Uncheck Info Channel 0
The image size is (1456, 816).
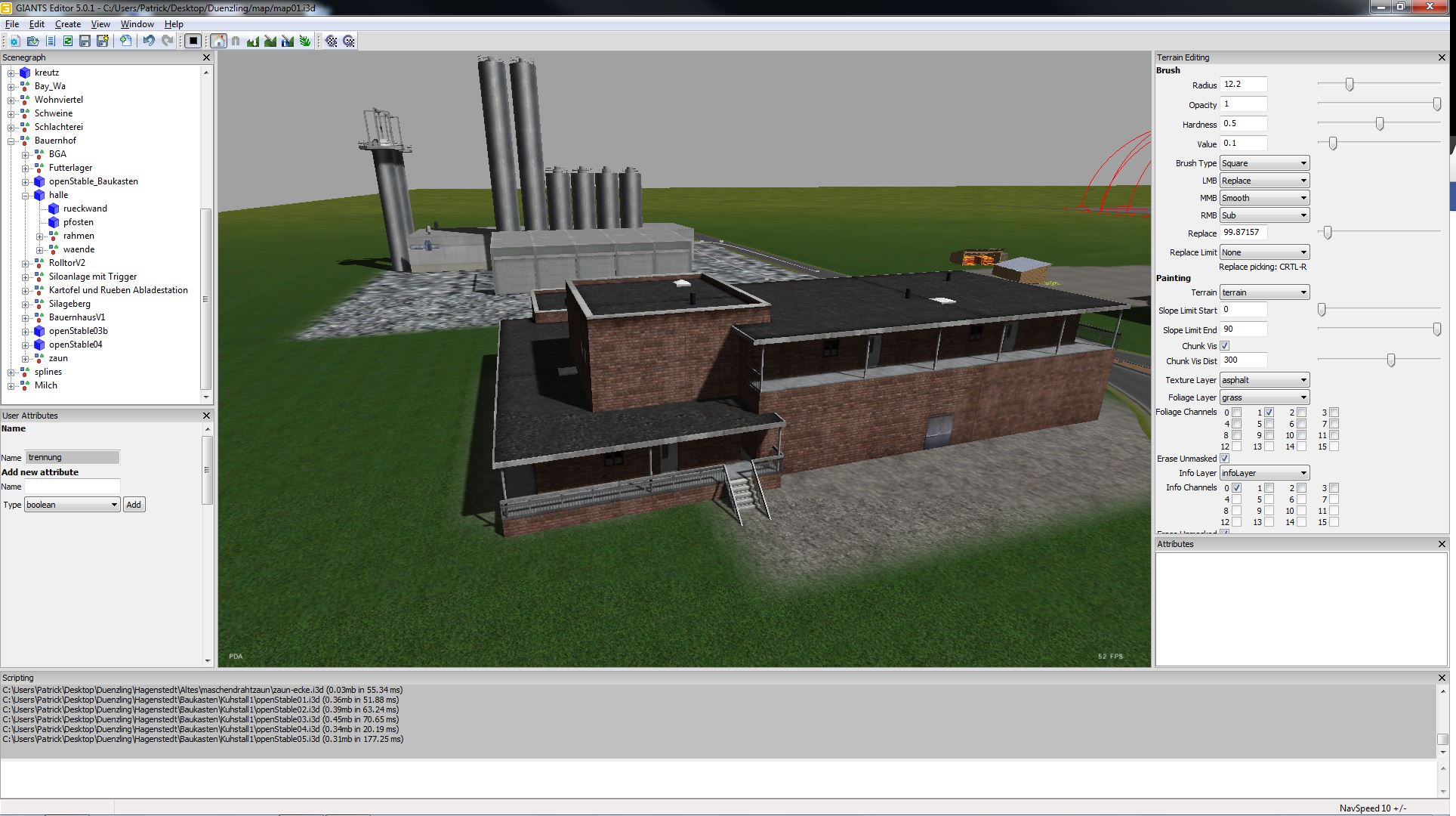click(1236, 488)
